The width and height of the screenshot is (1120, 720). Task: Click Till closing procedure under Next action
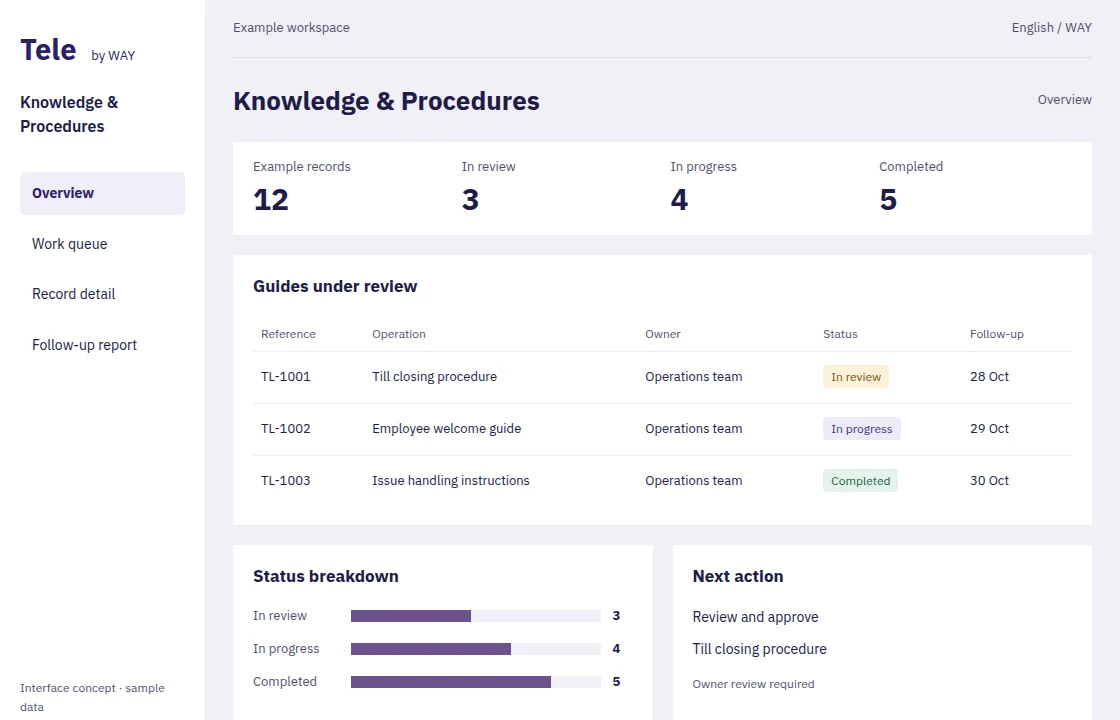[x=759, y=649]
